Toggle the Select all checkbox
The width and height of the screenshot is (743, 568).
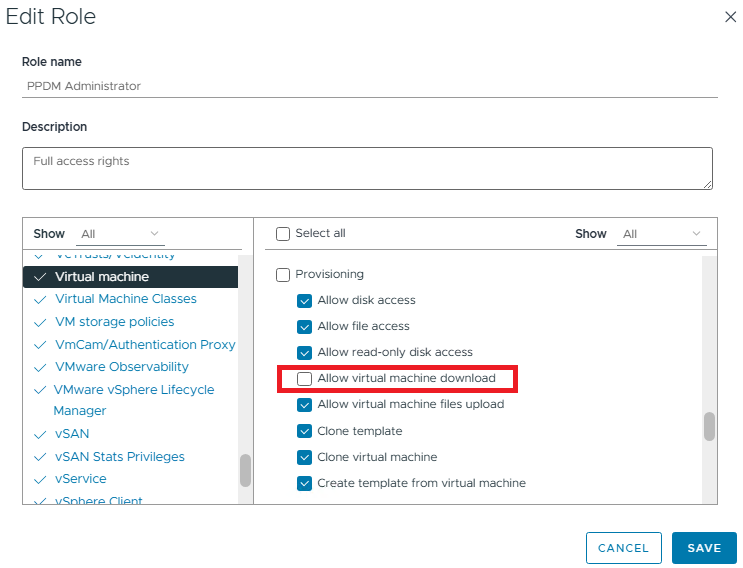(283, 234)
